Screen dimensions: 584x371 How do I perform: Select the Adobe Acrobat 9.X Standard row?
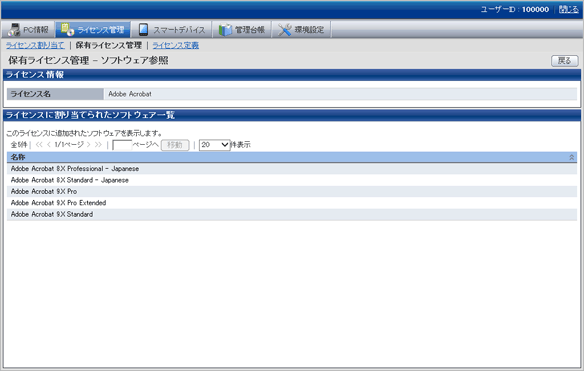(292, 215)
